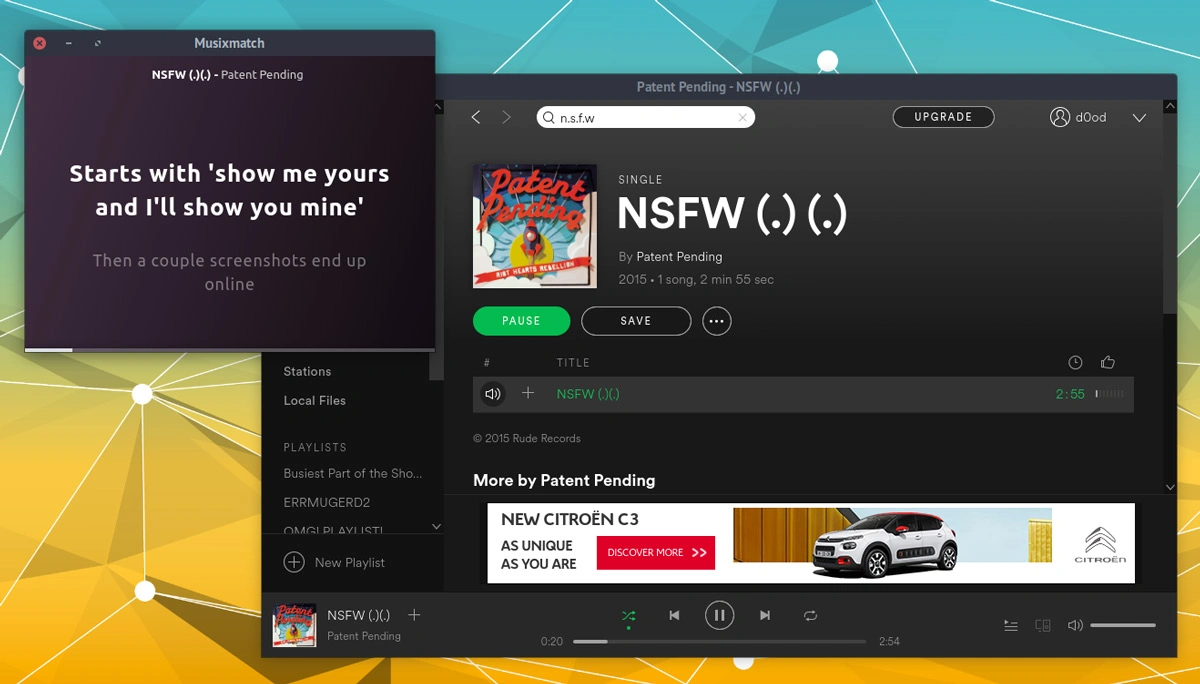This screenshot has height=684, width=1200.
Task: Navigate back using the left arrow
Action: (476, 117)
